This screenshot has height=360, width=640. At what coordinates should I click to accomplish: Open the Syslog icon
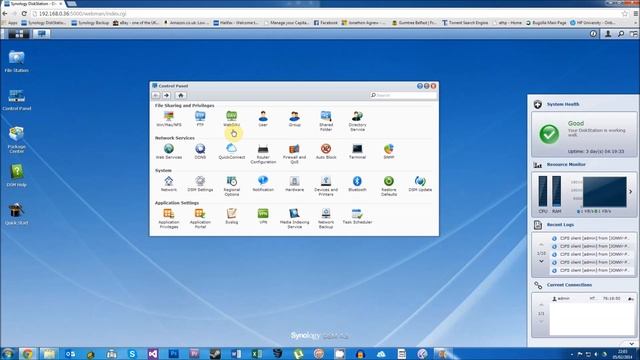tap(231, 216)
